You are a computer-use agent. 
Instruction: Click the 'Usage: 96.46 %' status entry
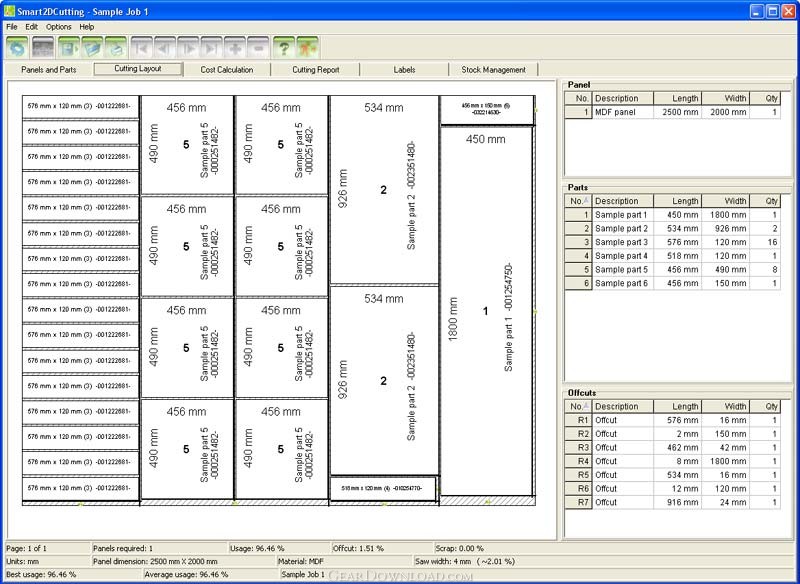[257, 549]
